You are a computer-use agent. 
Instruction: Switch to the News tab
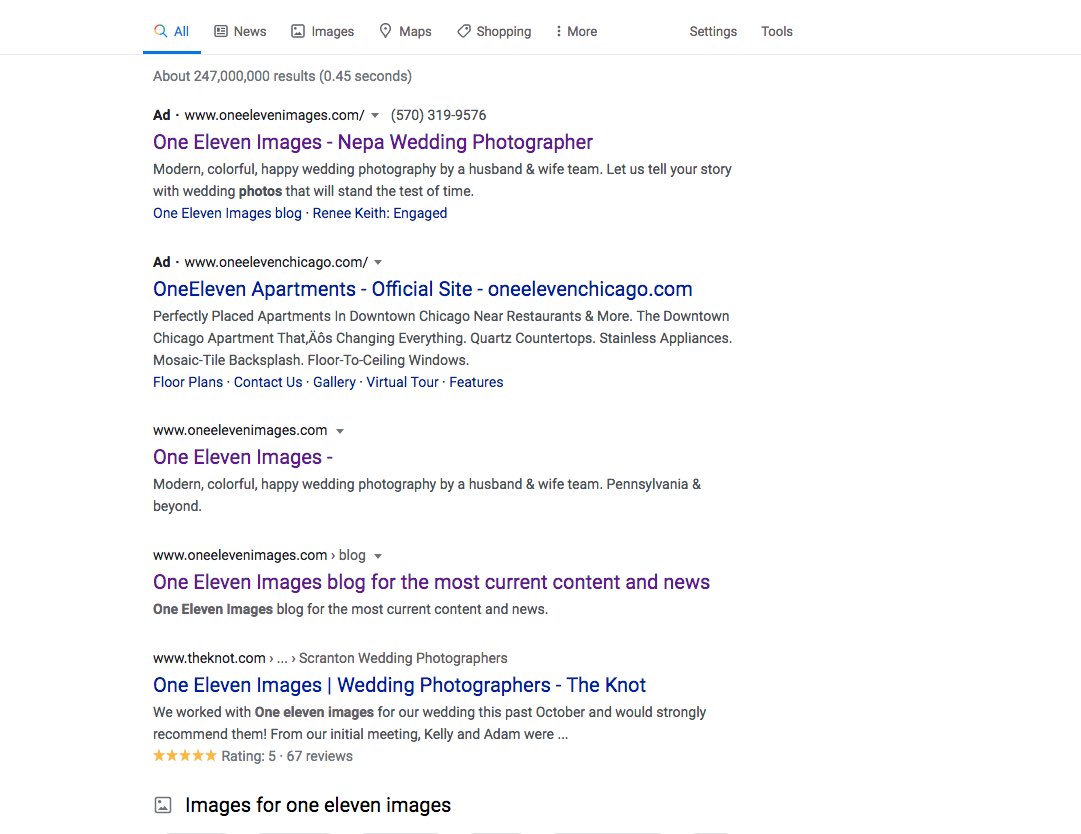click(x=240, y=31)
